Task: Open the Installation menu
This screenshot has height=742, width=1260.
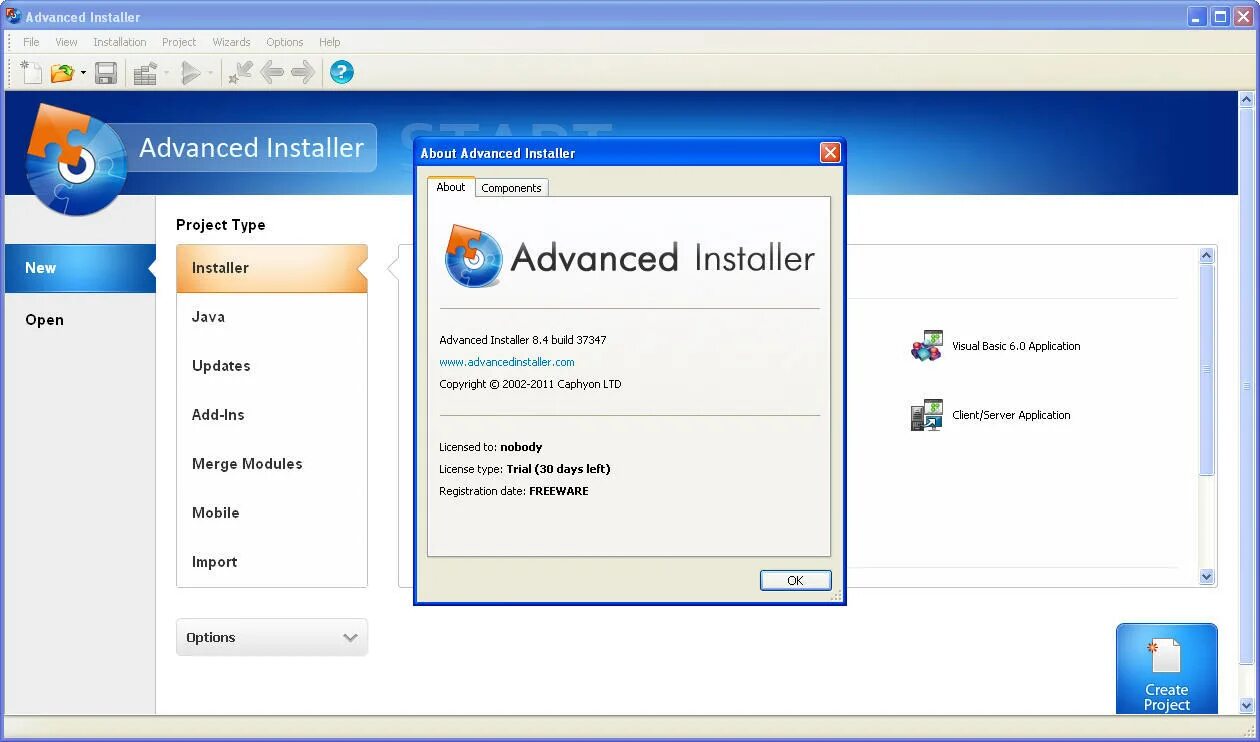Action: 120,42
